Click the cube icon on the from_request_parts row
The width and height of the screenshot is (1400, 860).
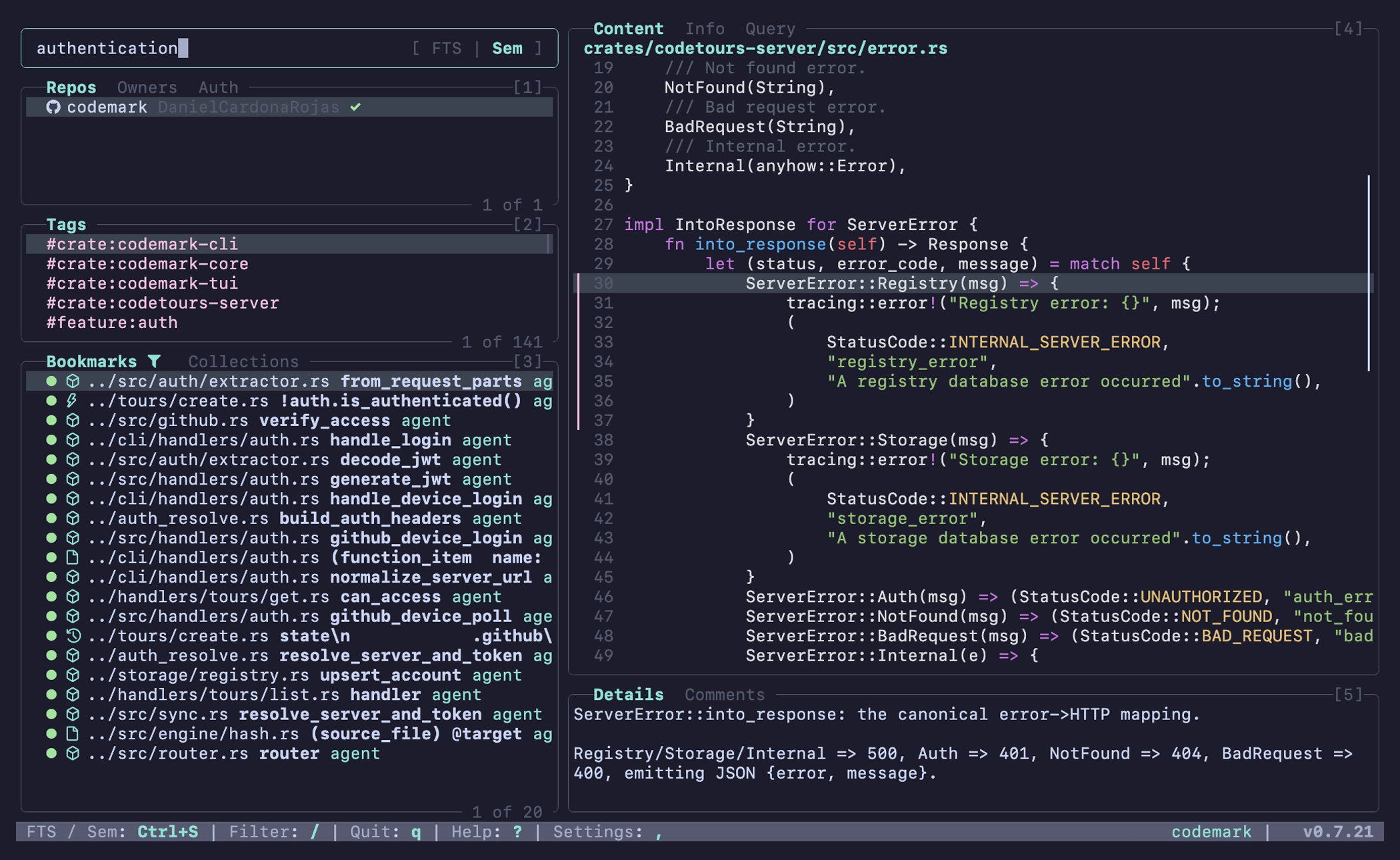tap(73, 381)
